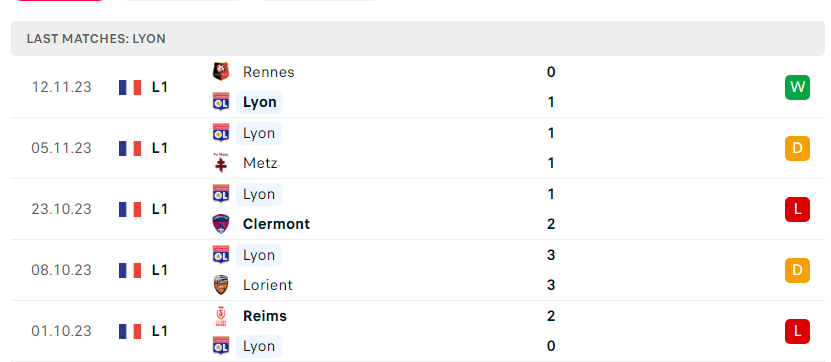Select the bold Lyon name under Rennes

click(260, 102)
